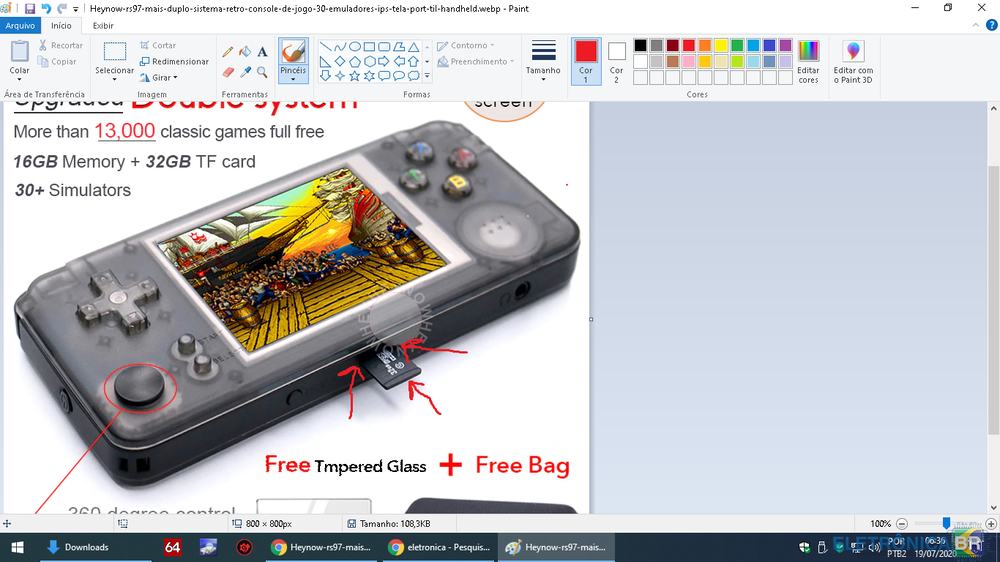The height and width of the screenshot is (562, 1000).
Task: Pick the yellow color swatch
Action: coord(721,46)
